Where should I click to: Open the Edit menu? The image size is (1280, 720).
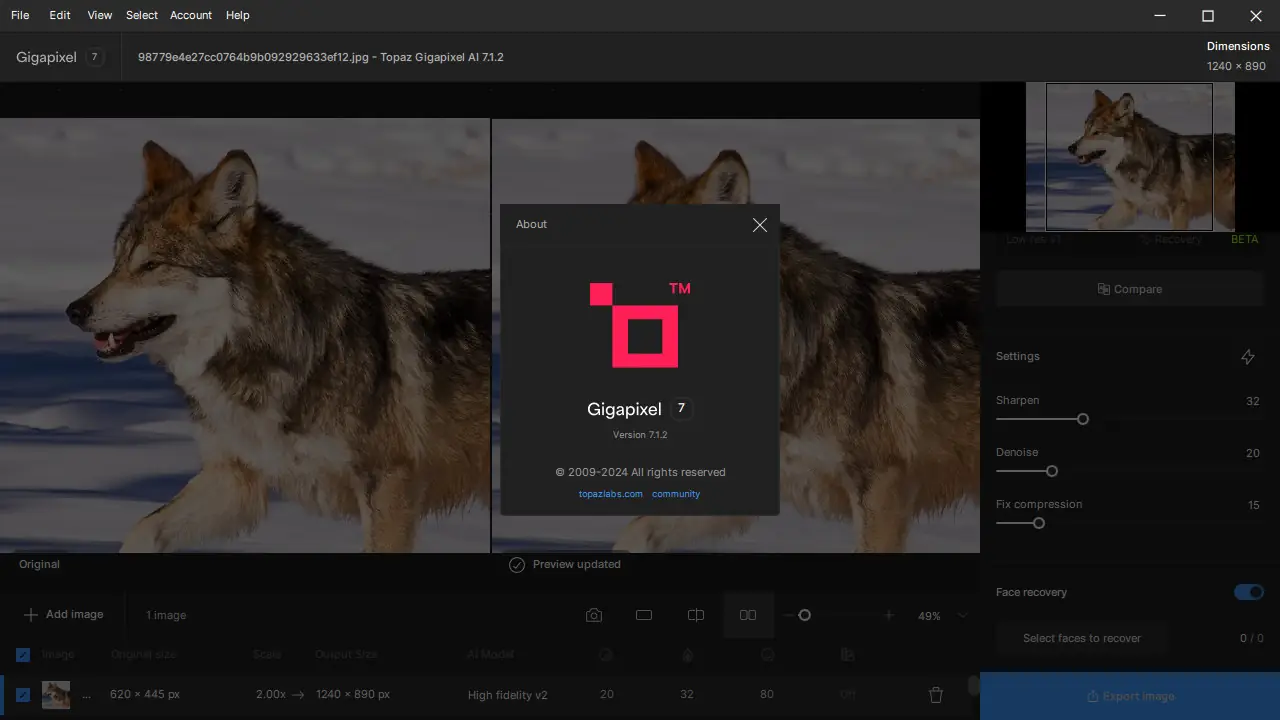[x=60, y=15]
